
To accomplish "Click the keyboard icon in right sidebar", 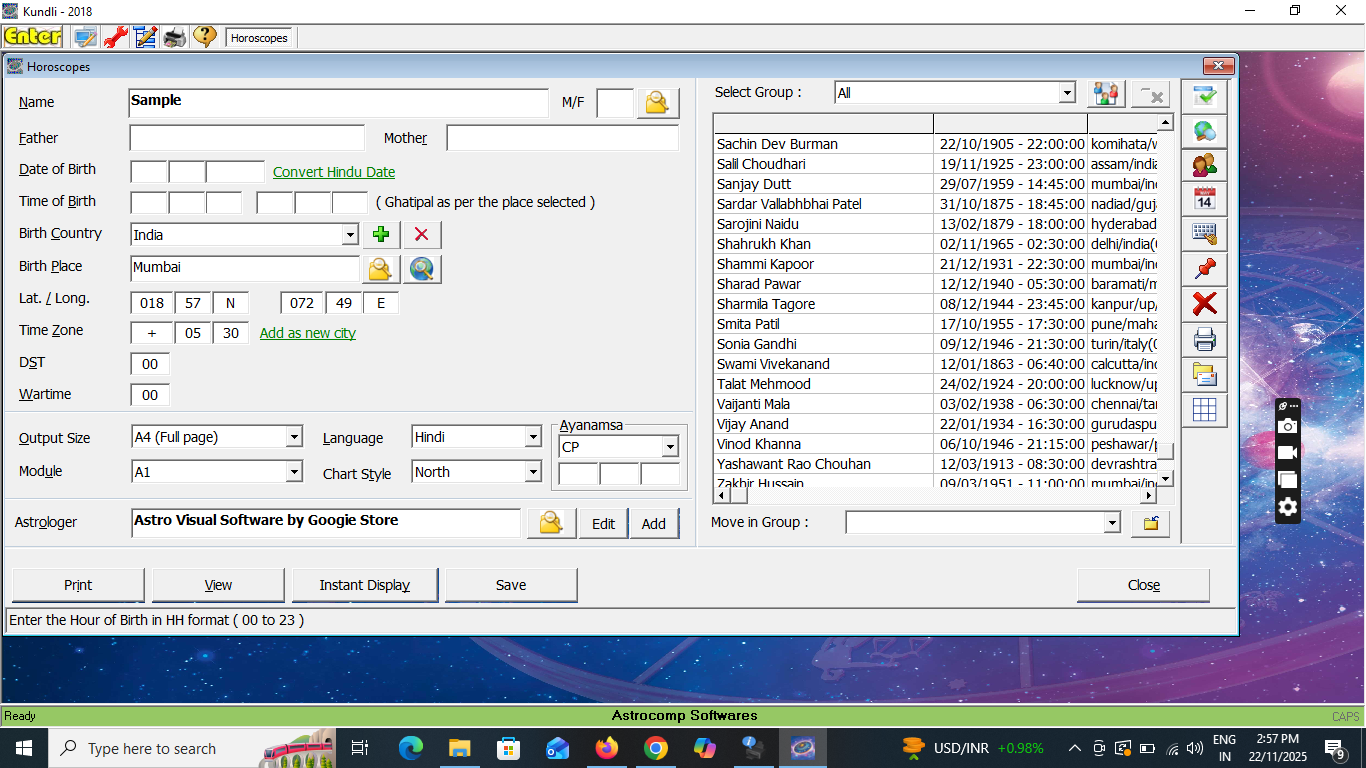I will click(x=1205, y=234).
